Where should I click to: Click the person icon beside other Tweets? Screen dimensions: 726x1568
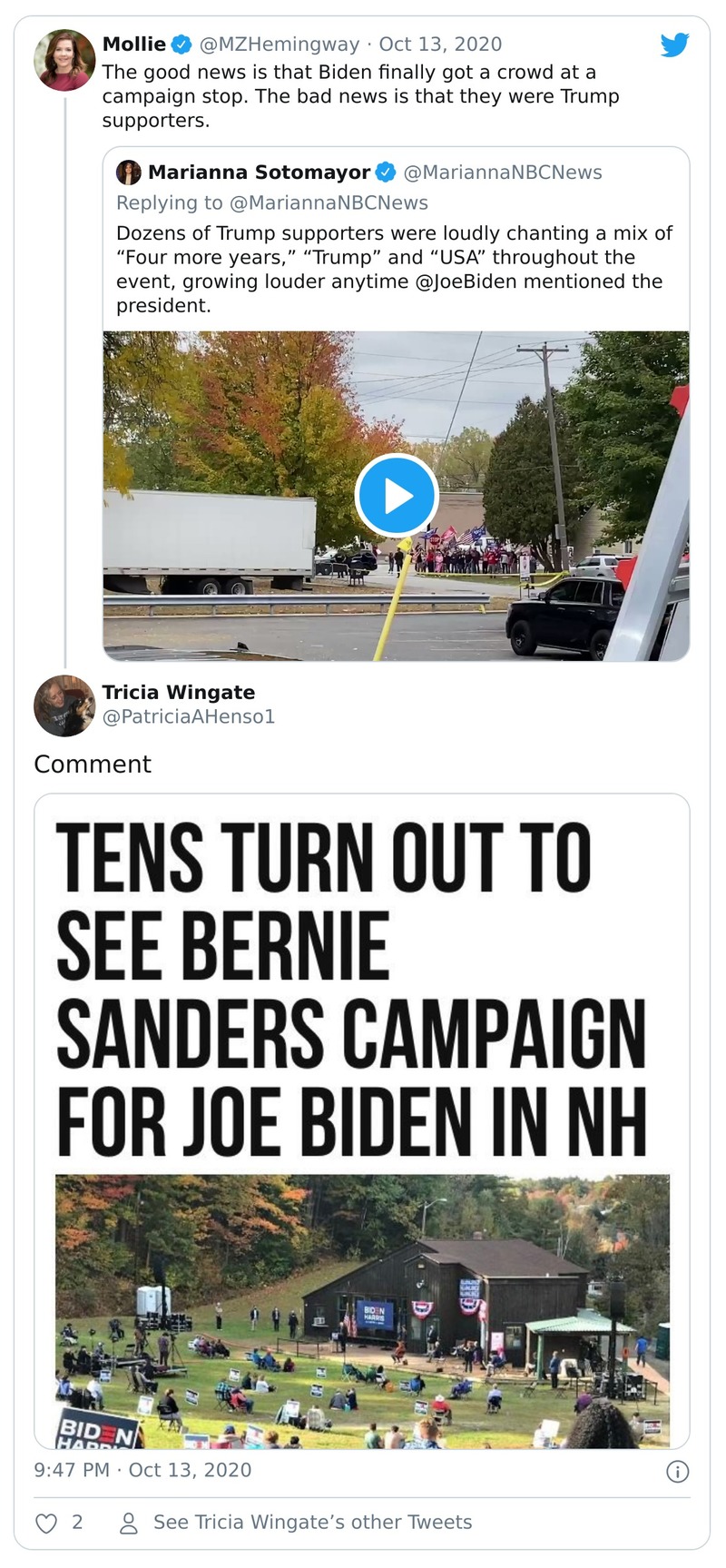[129, 1523]
